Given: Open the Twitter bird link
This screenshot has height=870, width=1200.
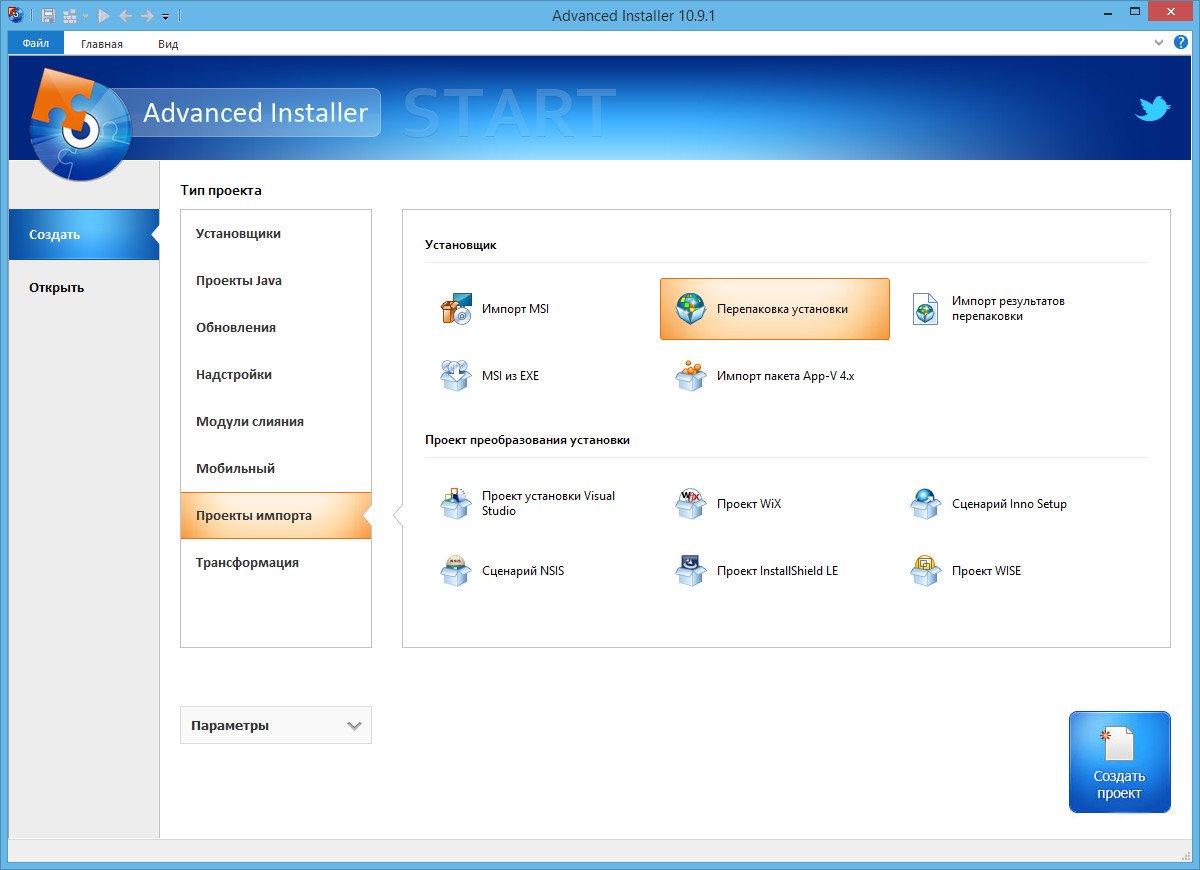Looking at the screenshot, I should click(x=1152, y=109).
